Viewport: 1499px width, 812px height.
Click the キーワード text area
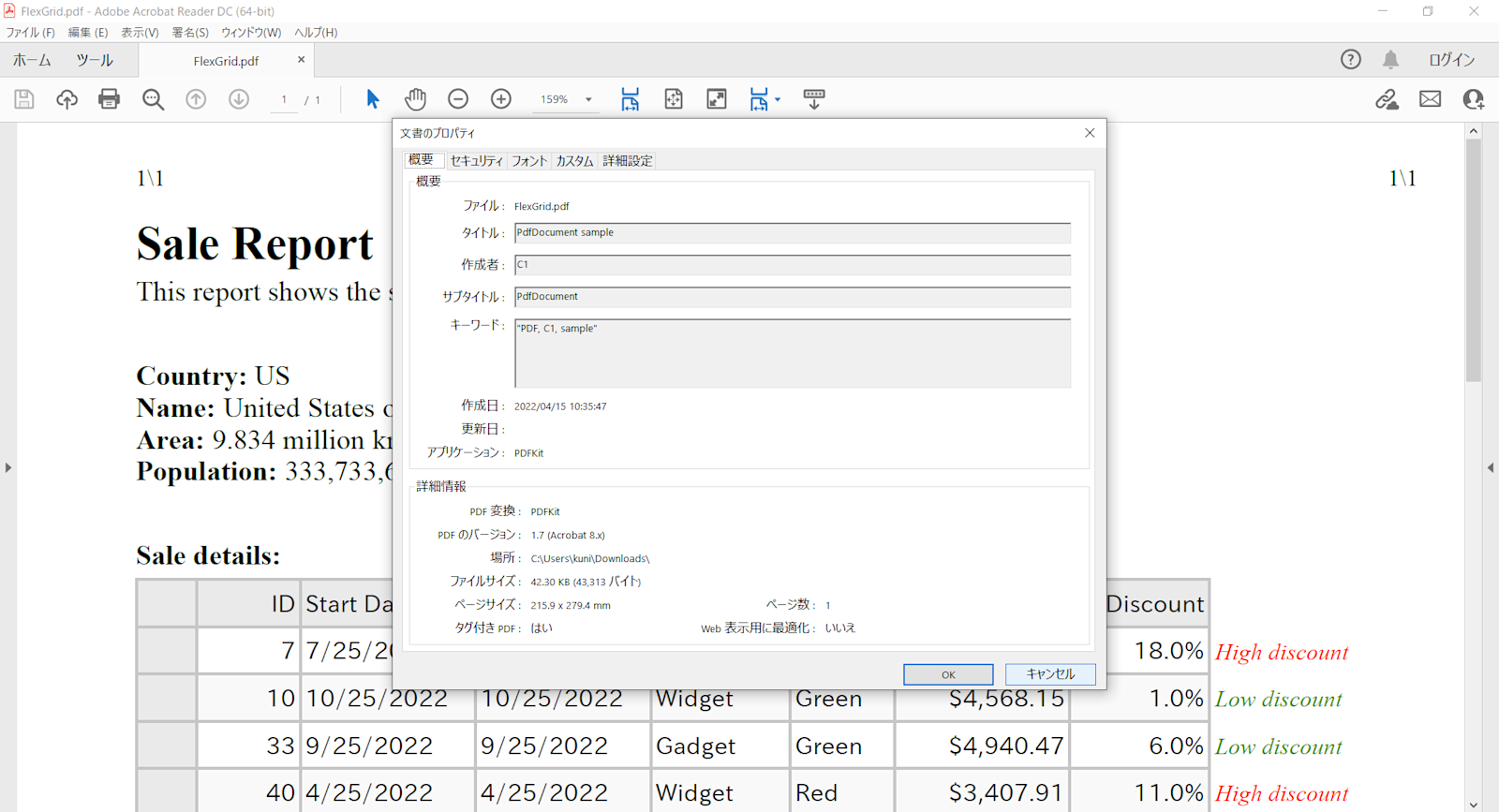793,353
